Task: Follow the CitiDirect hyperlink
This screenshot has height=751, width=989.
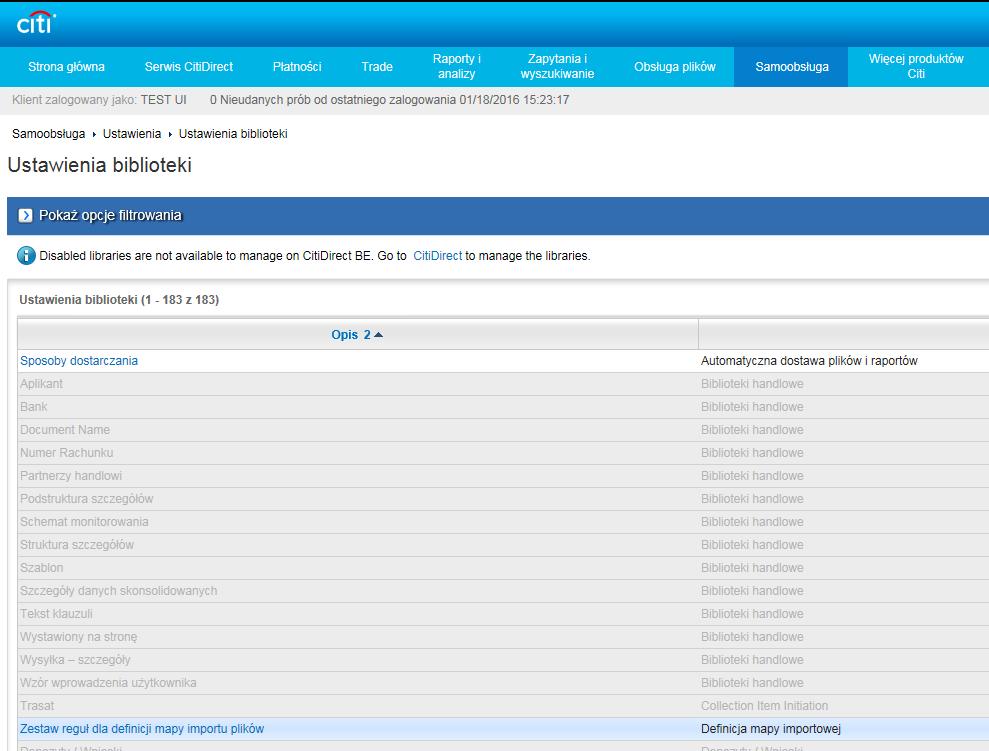Action: point(438,256)
